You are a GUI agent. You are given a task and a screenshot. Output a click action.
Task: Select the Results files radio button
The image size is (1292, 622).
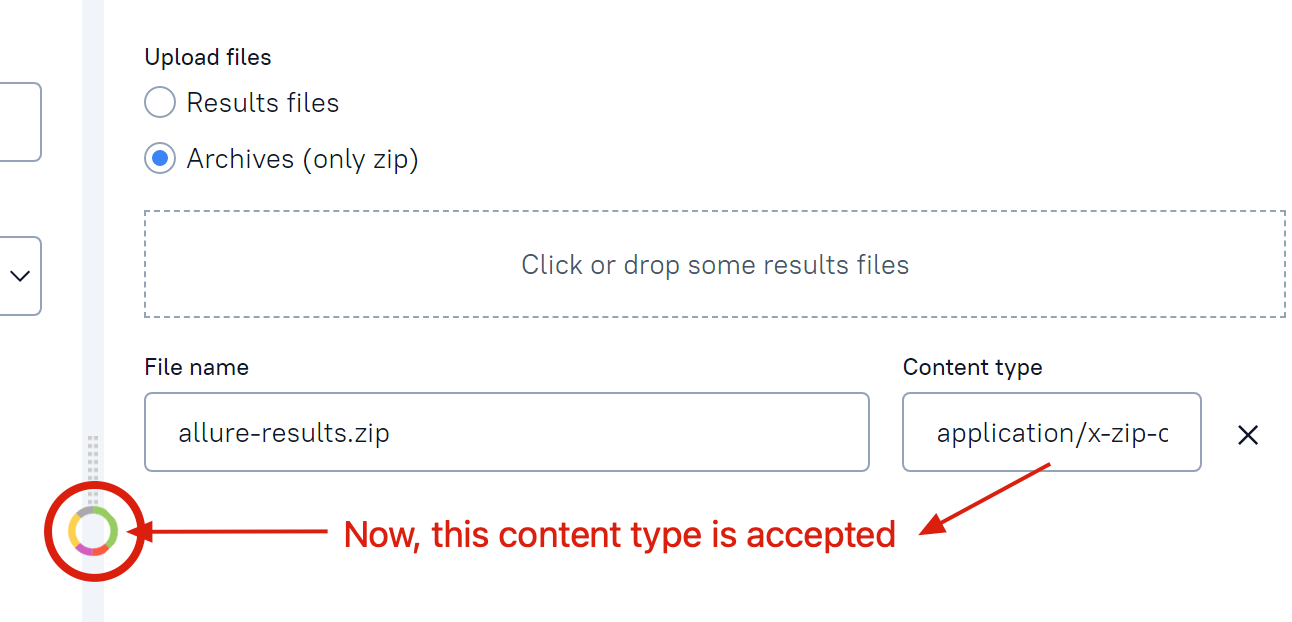coord(159,102)
